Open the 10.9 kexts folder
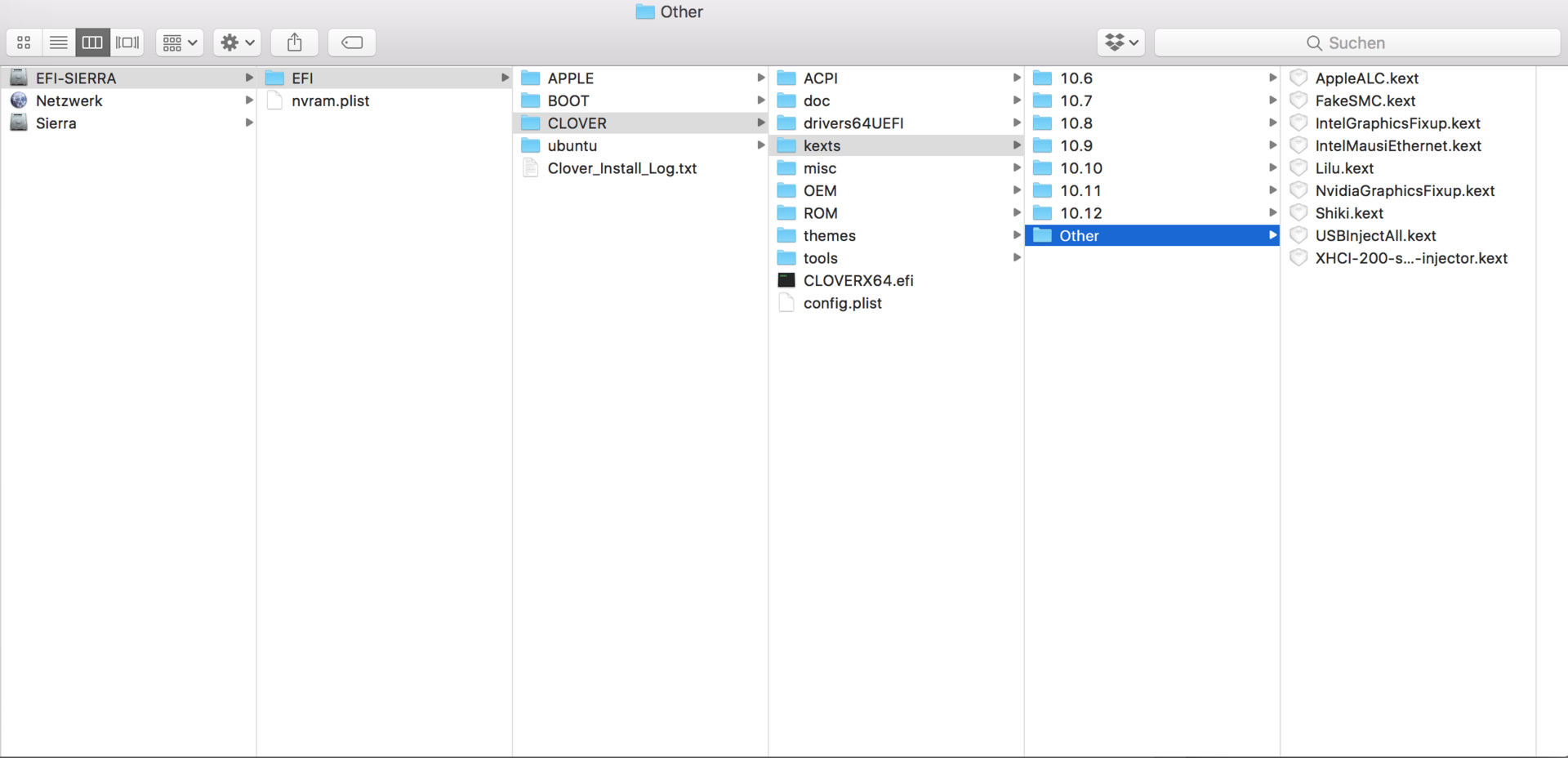This screenshot has width=1568, height=758. (x=1151, y=145)
